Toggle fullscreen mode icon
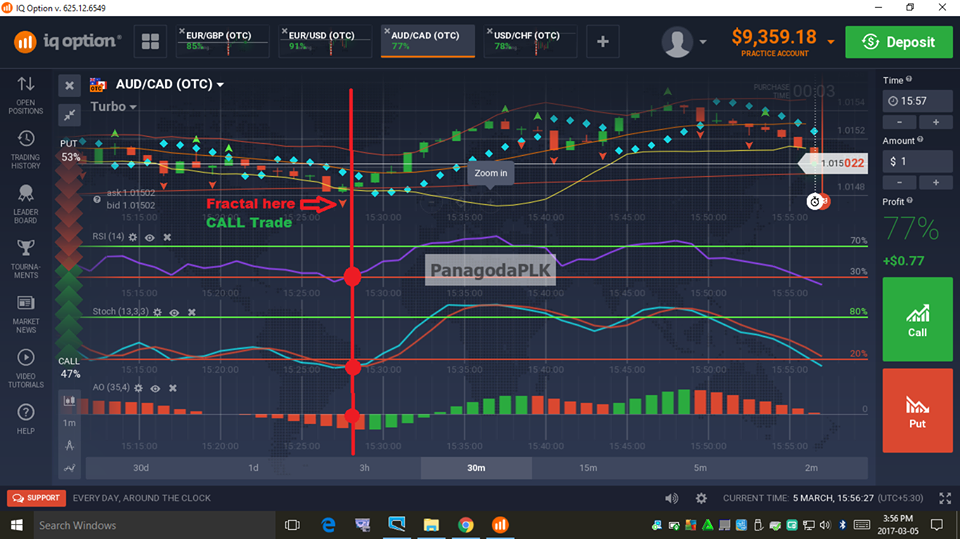The image size is (960, 539). pos(945,498)
